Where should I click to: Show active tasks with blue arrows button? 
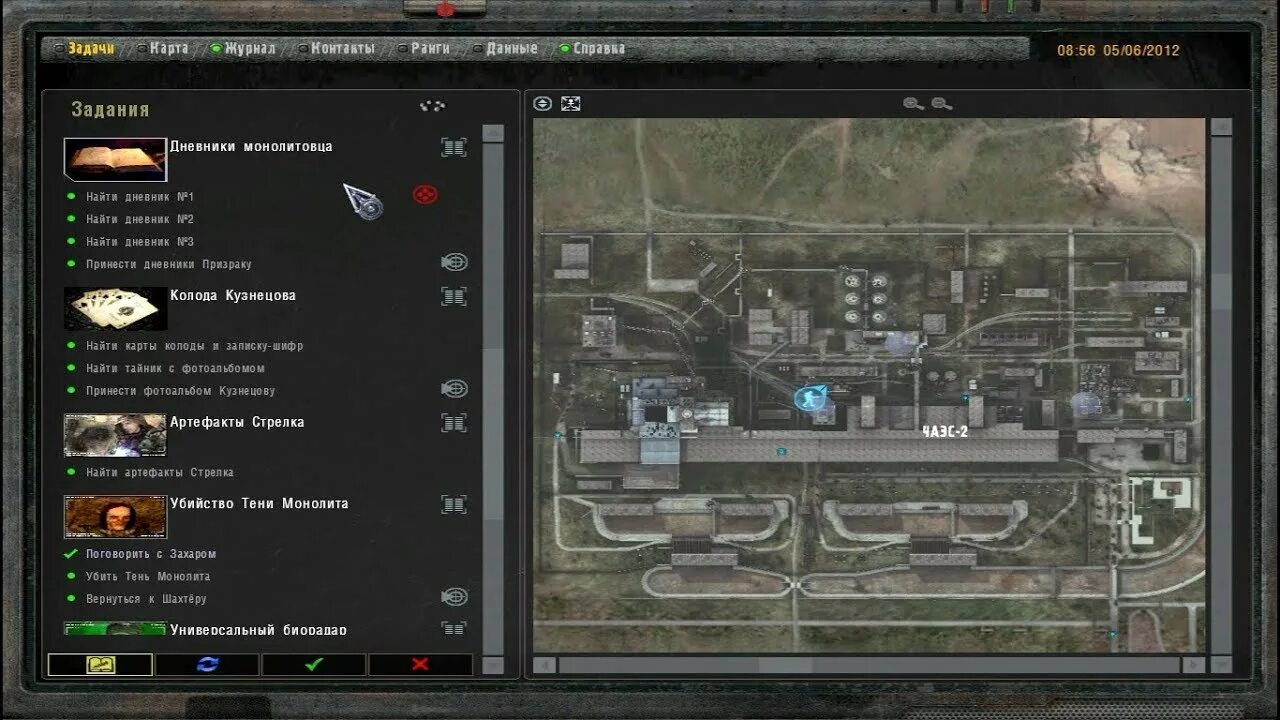click(x=207, y=664)
